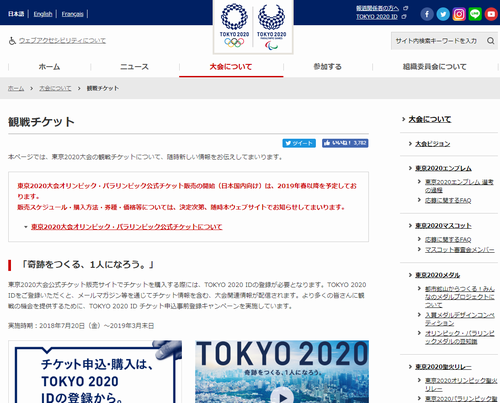
Task: Click external-link icon beside 報道関係者の方へ
Action: [x=405, y=8]
